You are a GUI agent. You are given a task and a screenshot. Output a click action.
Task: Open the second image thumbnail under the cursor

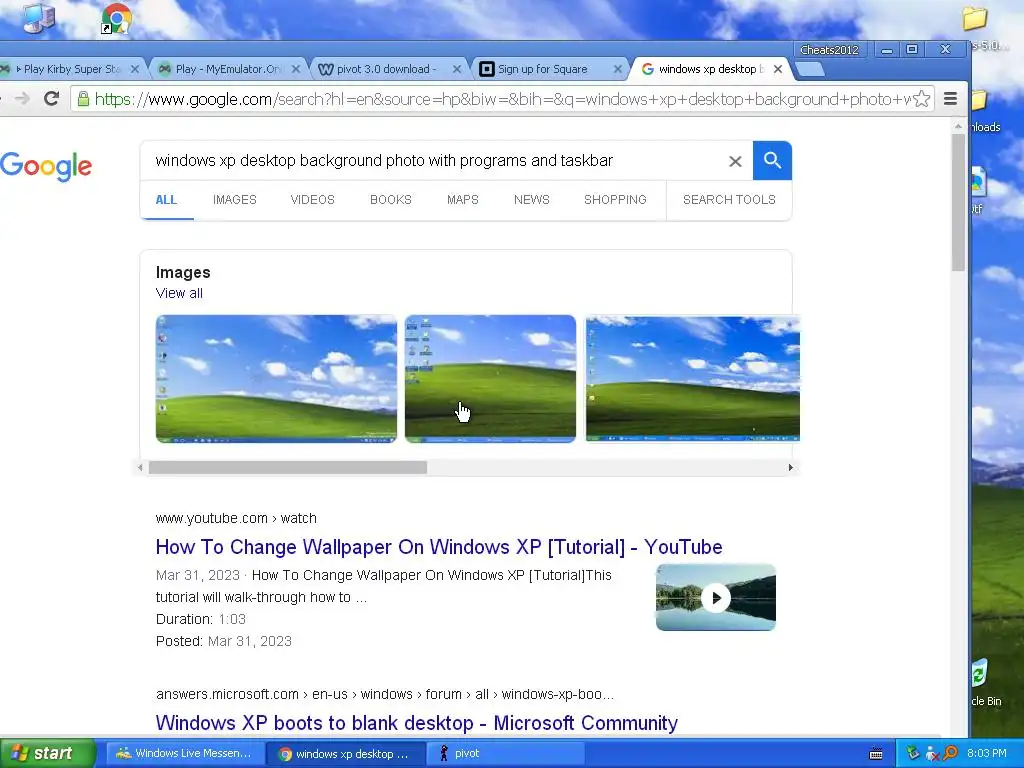490,379
